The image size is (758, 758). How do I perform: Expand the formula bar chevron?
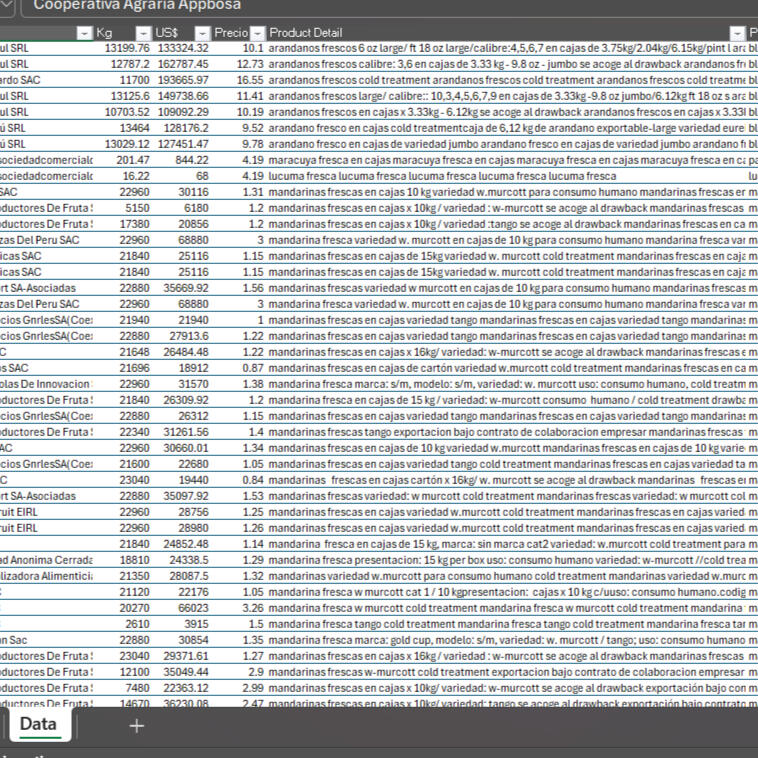pyautogui.click(x=7, y=5)
